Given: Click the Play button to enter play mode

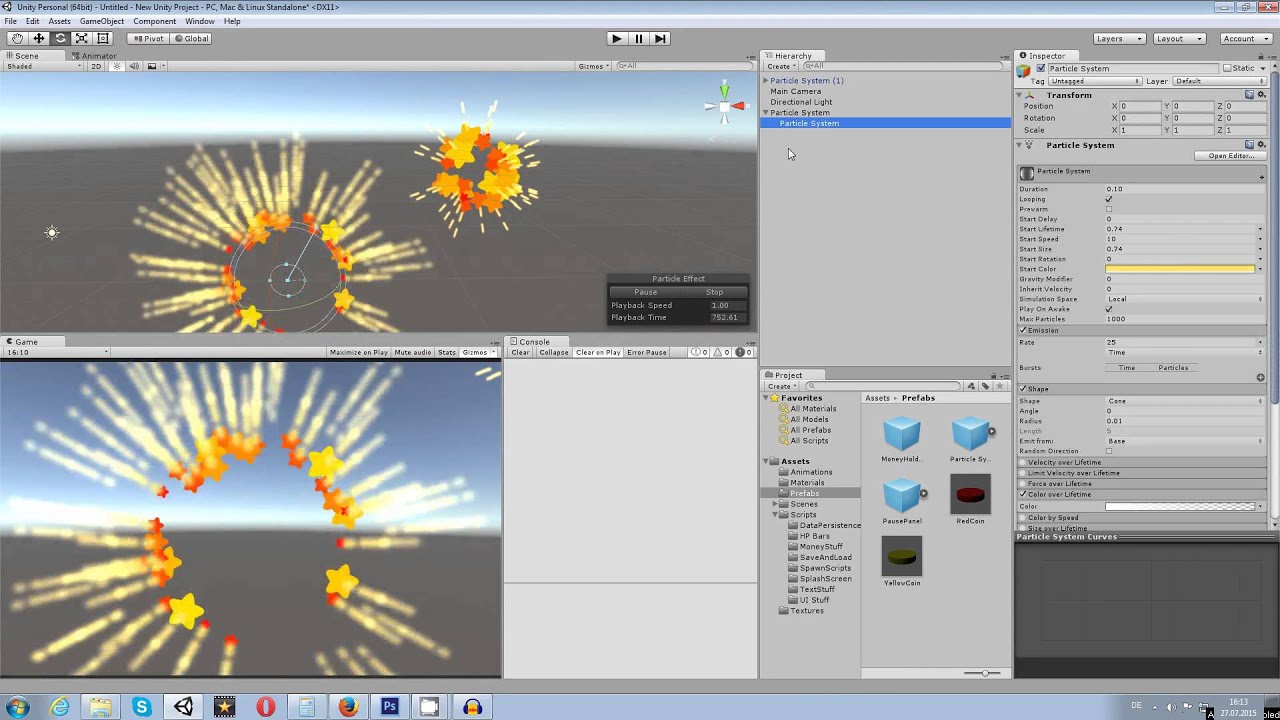Looking at the screenshot, I should tap(616, 38).
